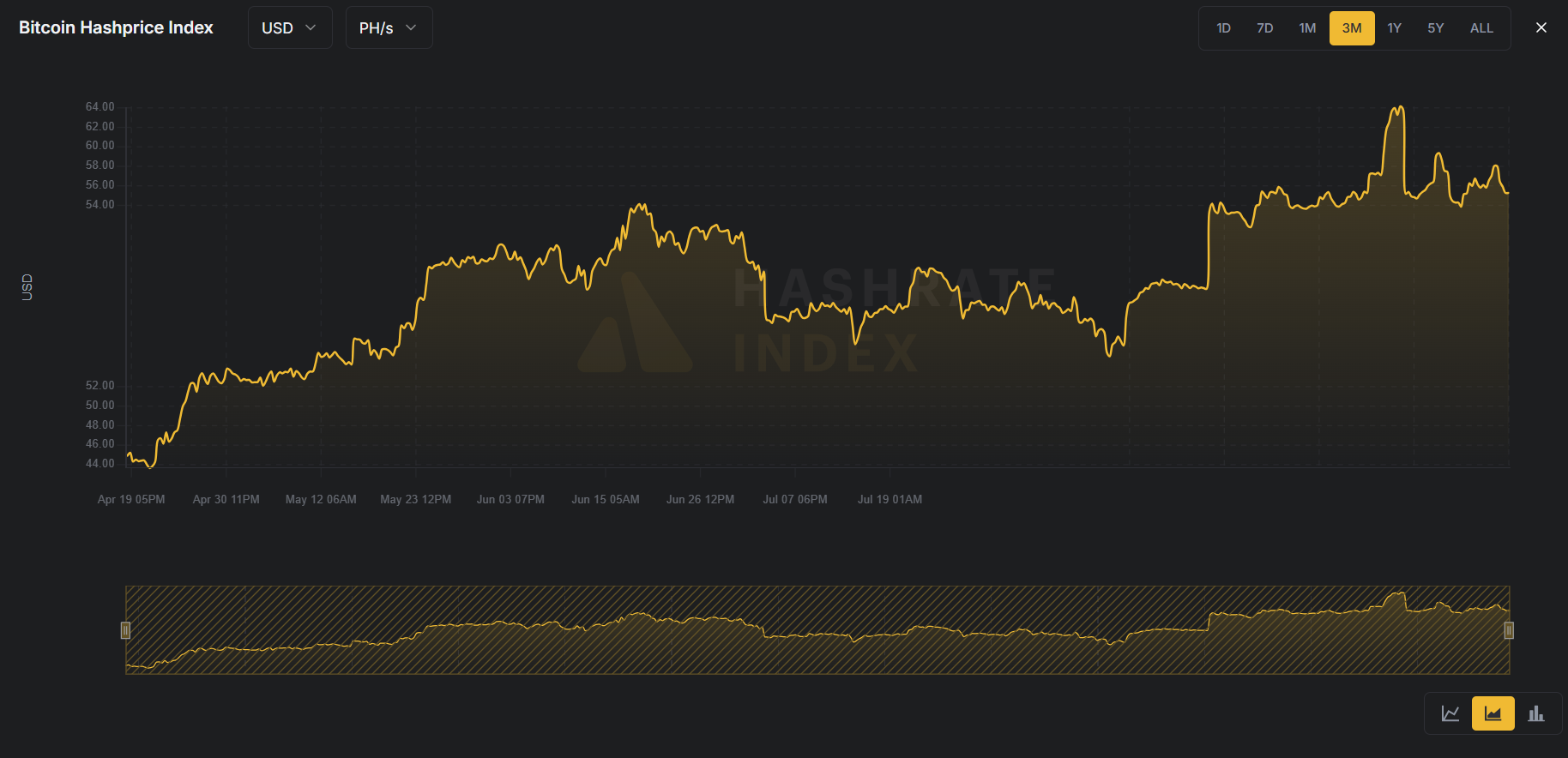Click the 64.00 y-axis label

pos(100,106)
